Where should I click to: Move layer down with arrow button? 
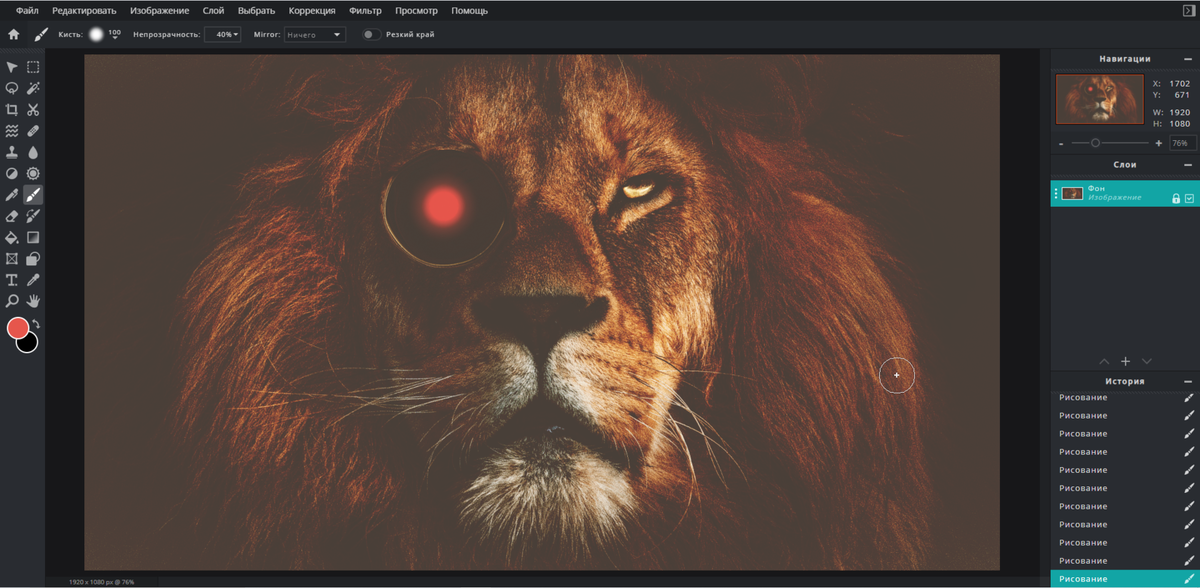click(1147, 361)
